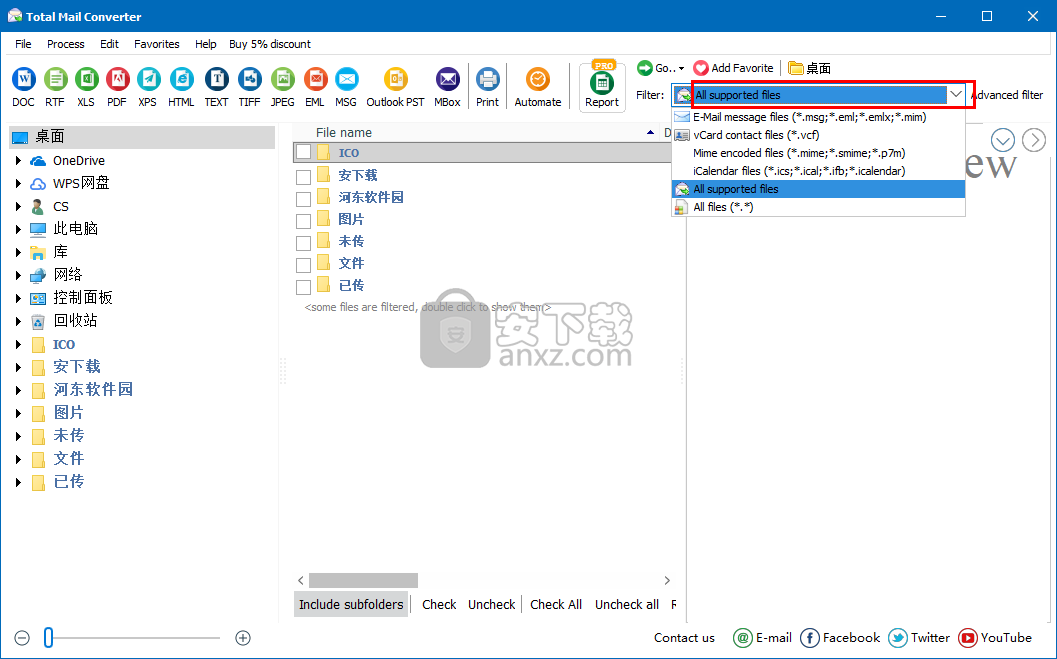
Task: Open the 桌面 favorite folder shortcut
Action: pos(810,68)
